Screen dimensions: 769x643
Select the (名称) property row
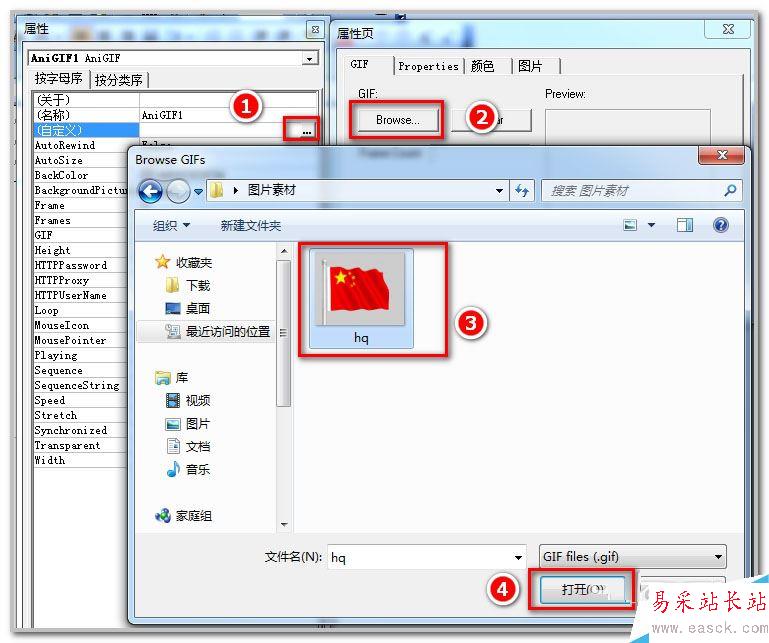177,115
